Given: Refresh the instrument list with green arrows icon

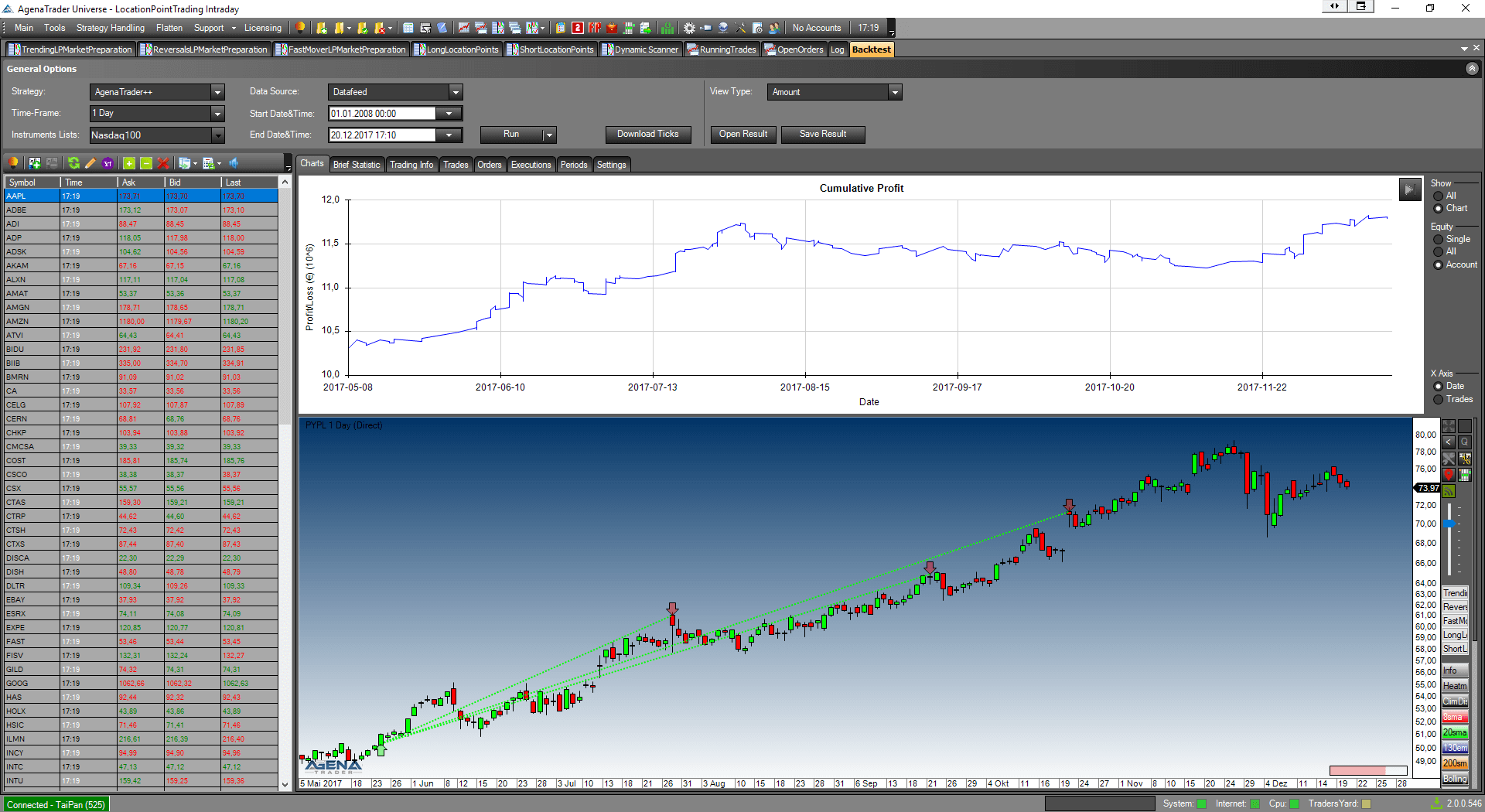Looking at the screenshot, I should pos(73,163).
